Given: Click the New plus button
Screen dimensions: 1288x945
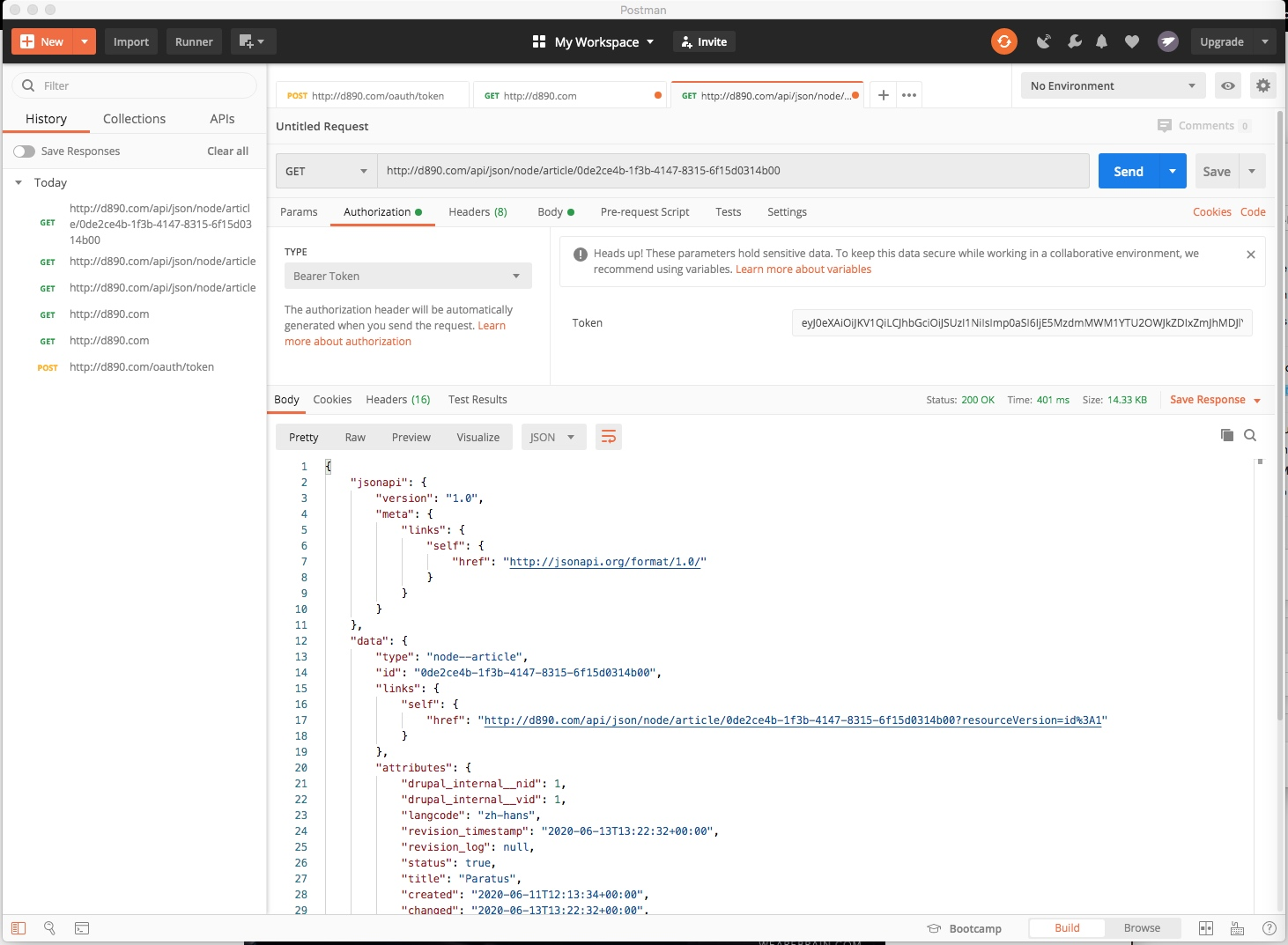Looking at the screenshot, I should point(42,41).
